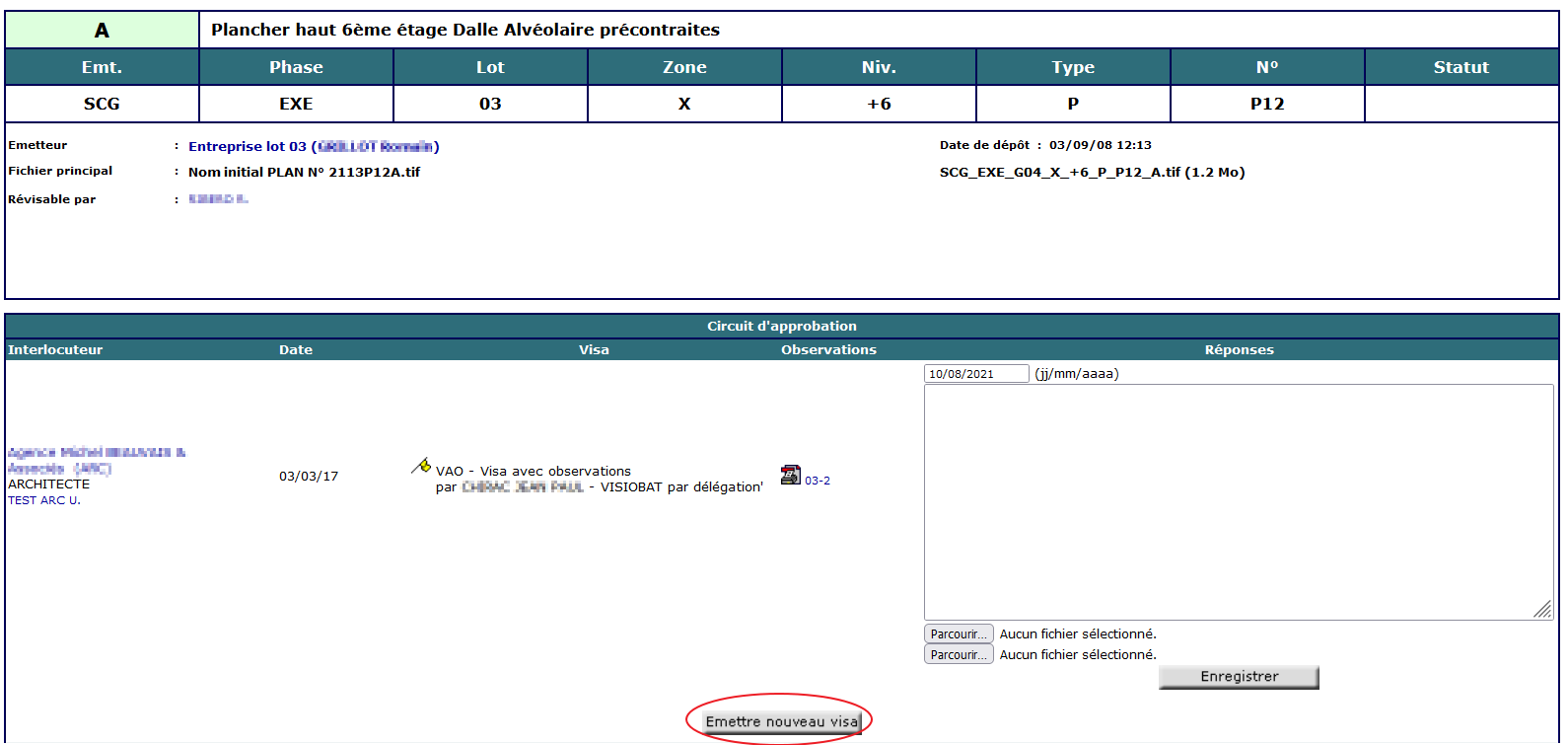
Task: Click inside the Réponses text area
Action: point(1239,502)
